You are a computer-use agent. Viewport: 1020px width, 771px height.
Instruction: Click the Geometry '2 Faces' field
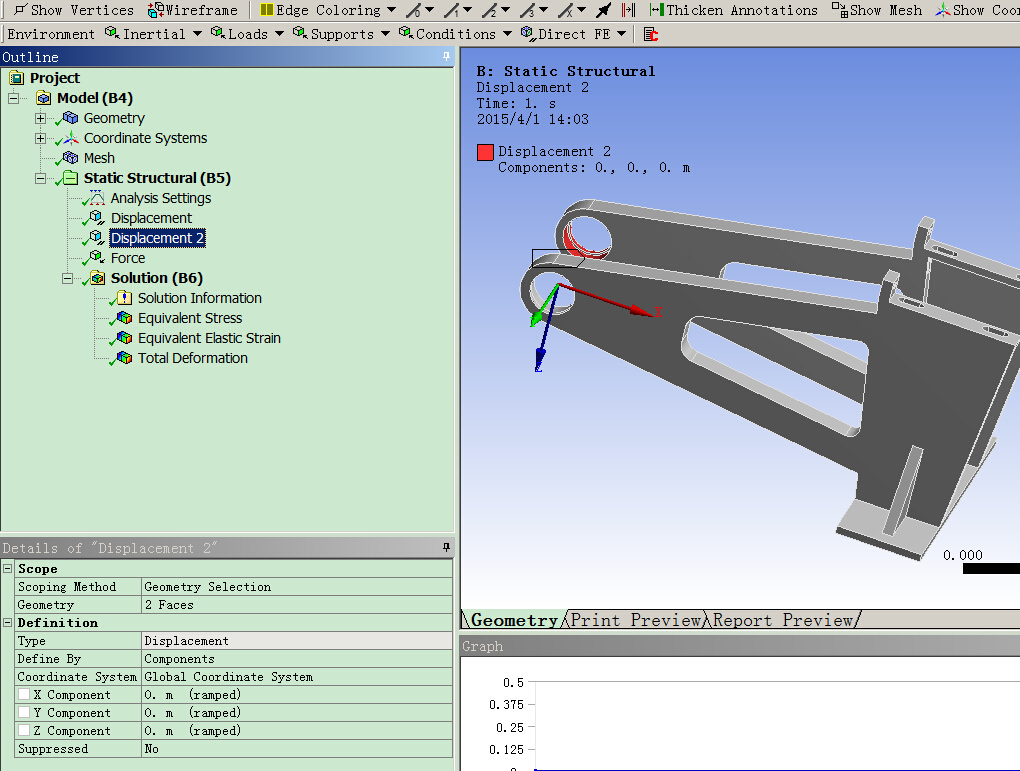click(x=297, y=605)
